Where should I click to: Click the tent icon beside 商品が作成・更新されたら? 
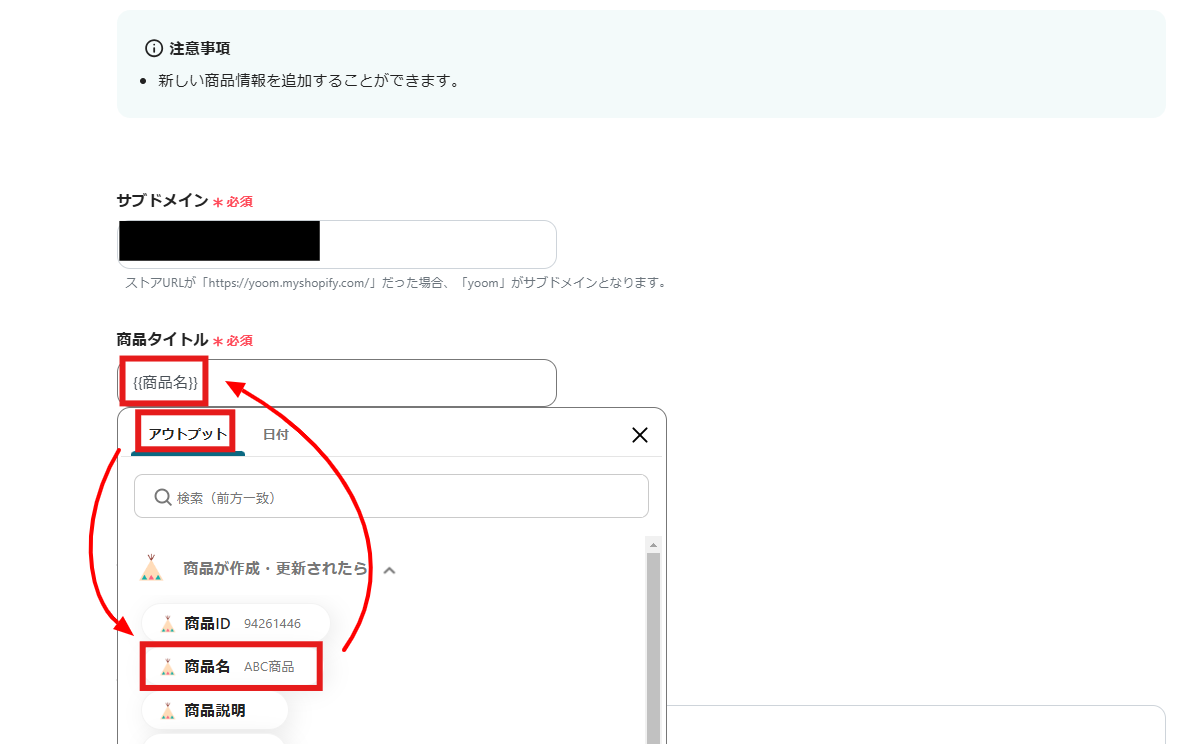tap(152, 568)
